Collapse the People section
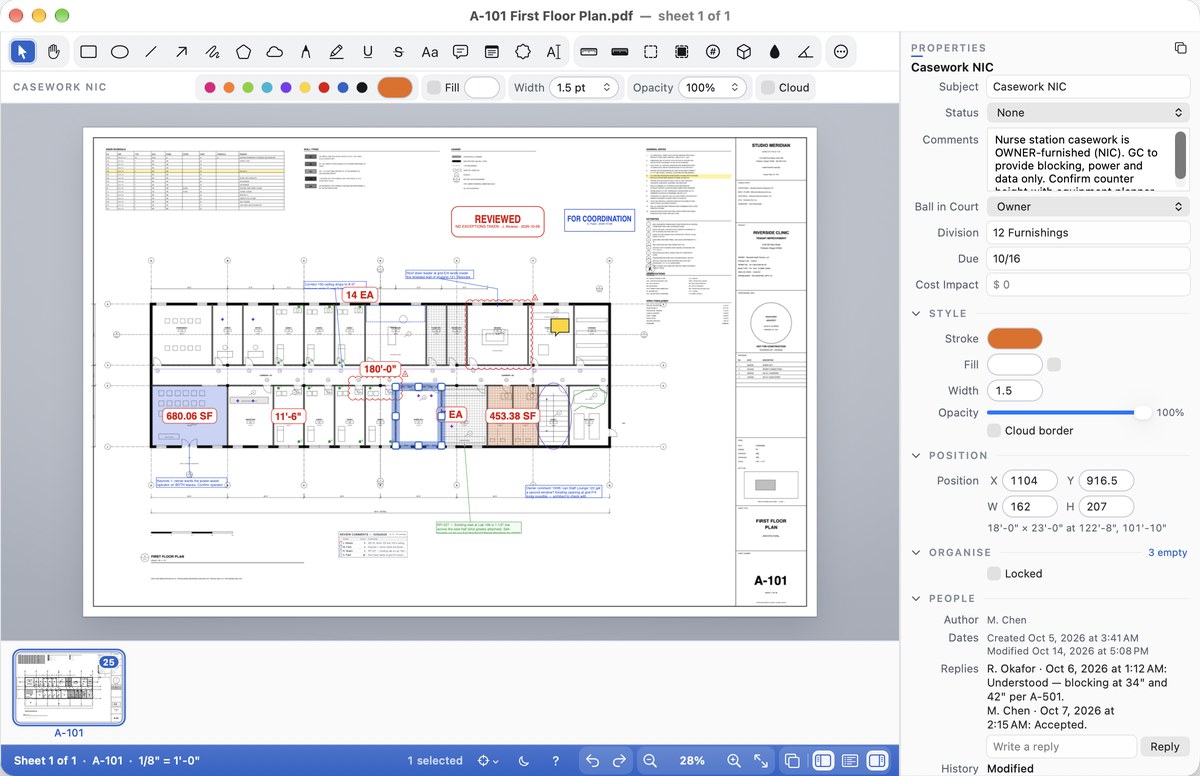Viewport: 1200px width, 776px height. pyautogui.click(x=917, y=598)
